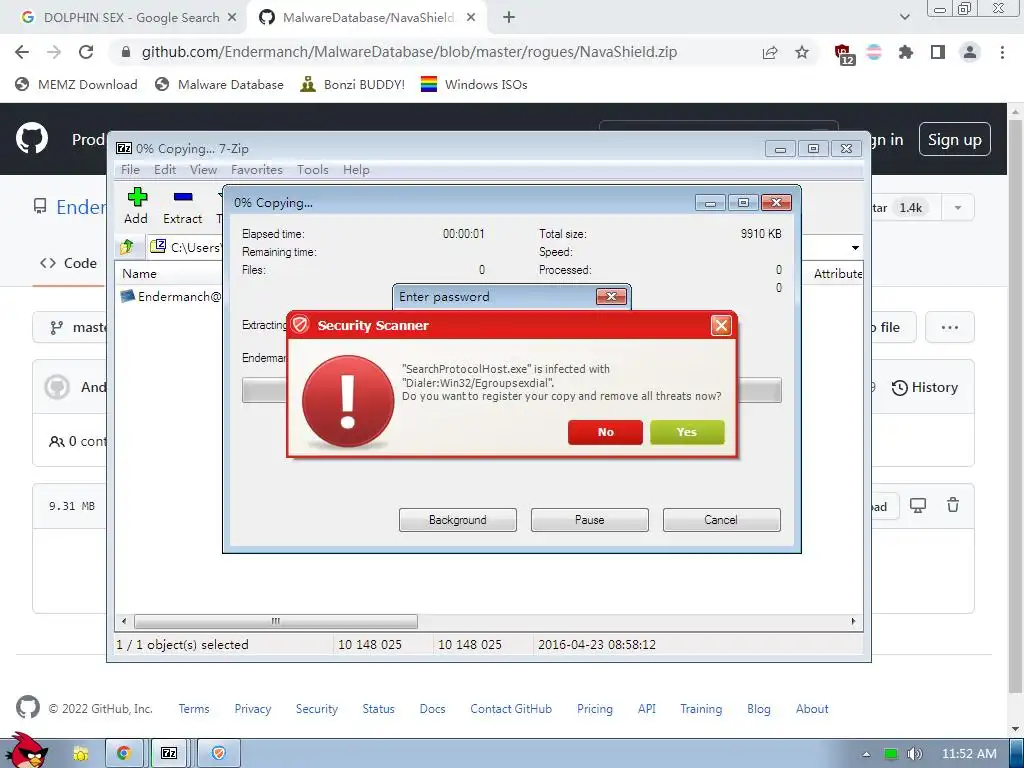Screen dimensions: 1024x768
Task: Open the file History link
Action: [925, 387]
